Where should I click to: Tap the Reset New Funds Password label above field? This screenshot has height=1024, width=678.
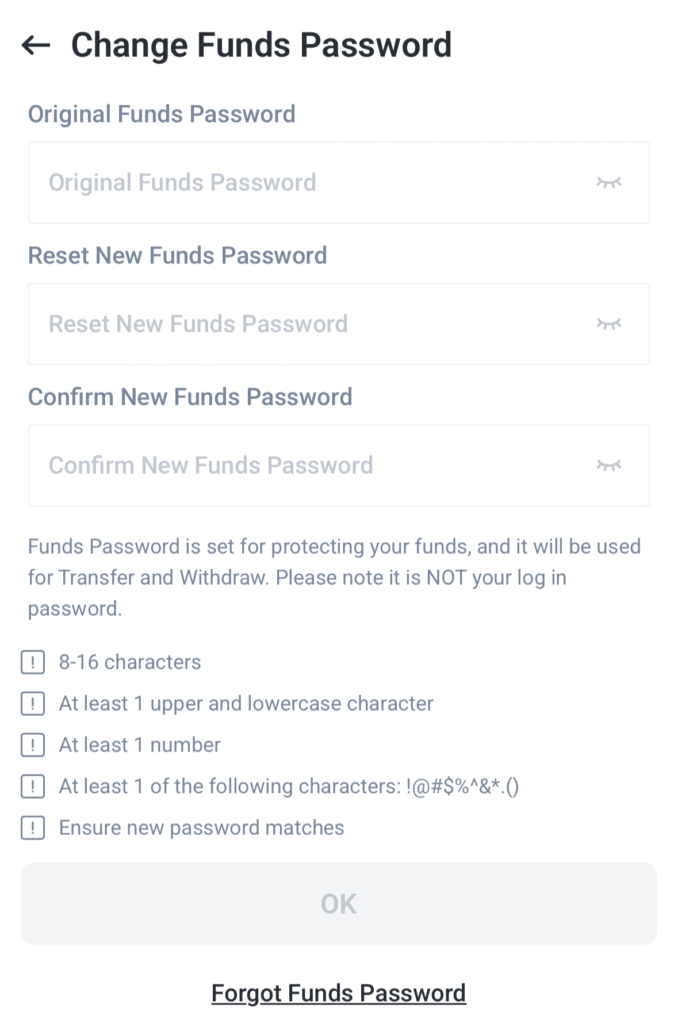click(x=177, y=255)
